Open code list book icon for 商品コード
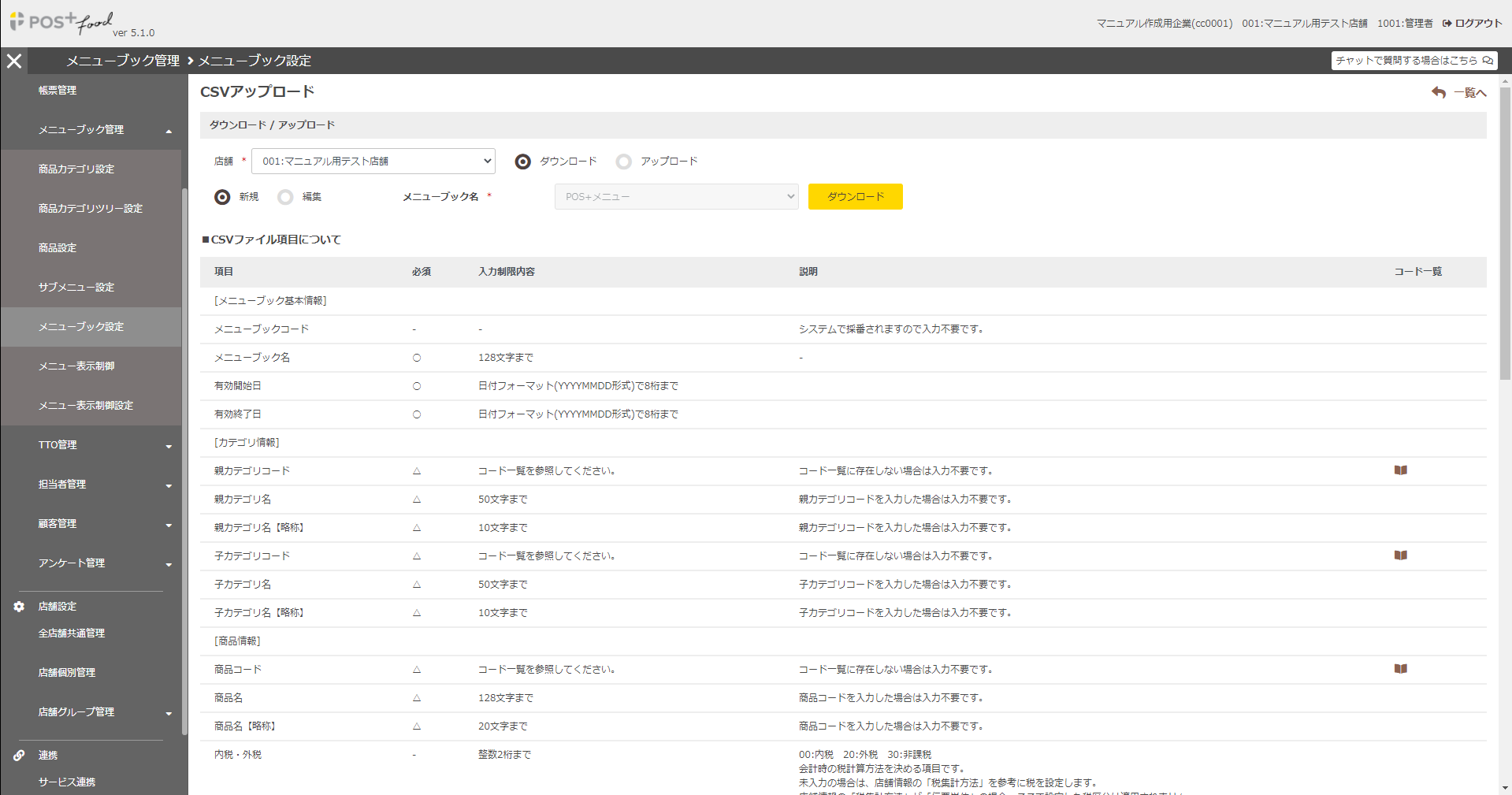Image resolution: width=1512 pixels, height=795 pixels. point(1400,669)
